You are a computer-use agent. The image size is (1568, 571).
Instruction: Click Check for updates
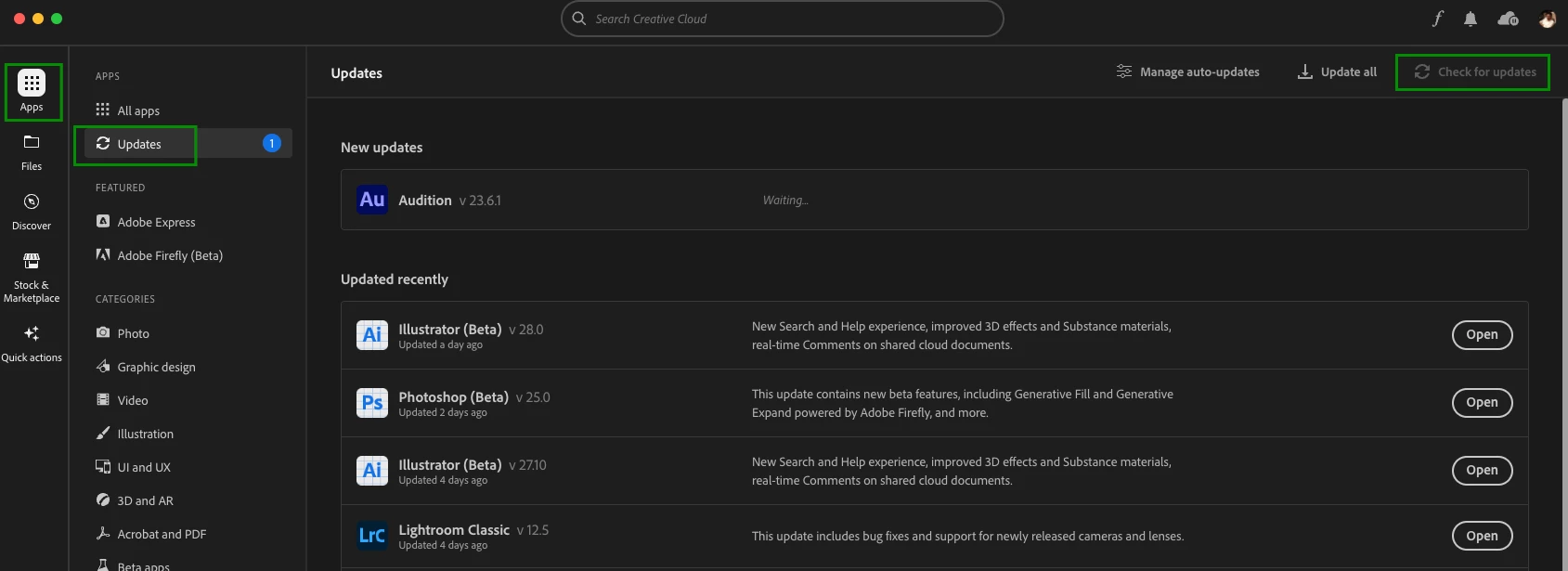coord(1474,71)
